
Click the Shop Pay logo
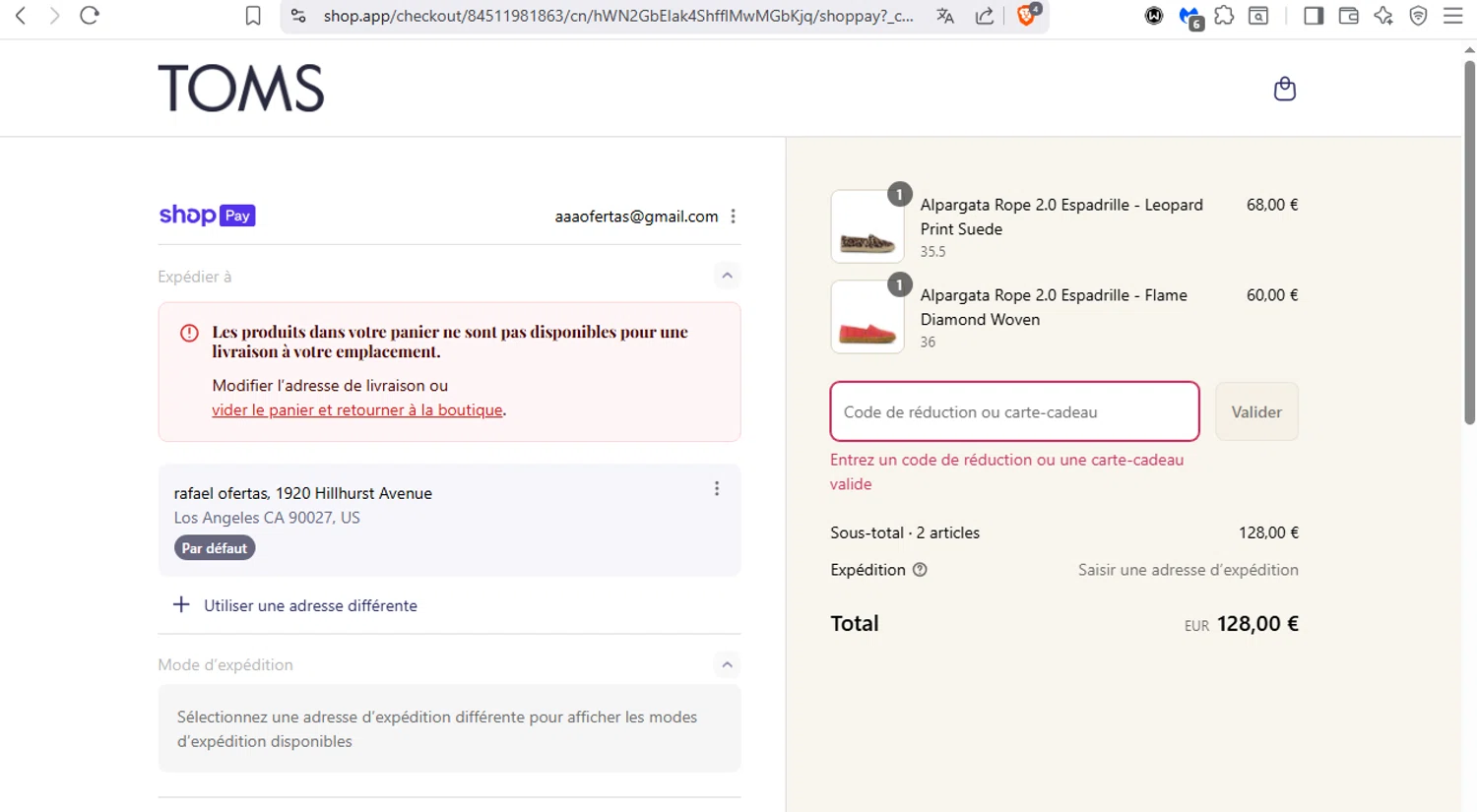pyautogui.click(x=207, y=216)
